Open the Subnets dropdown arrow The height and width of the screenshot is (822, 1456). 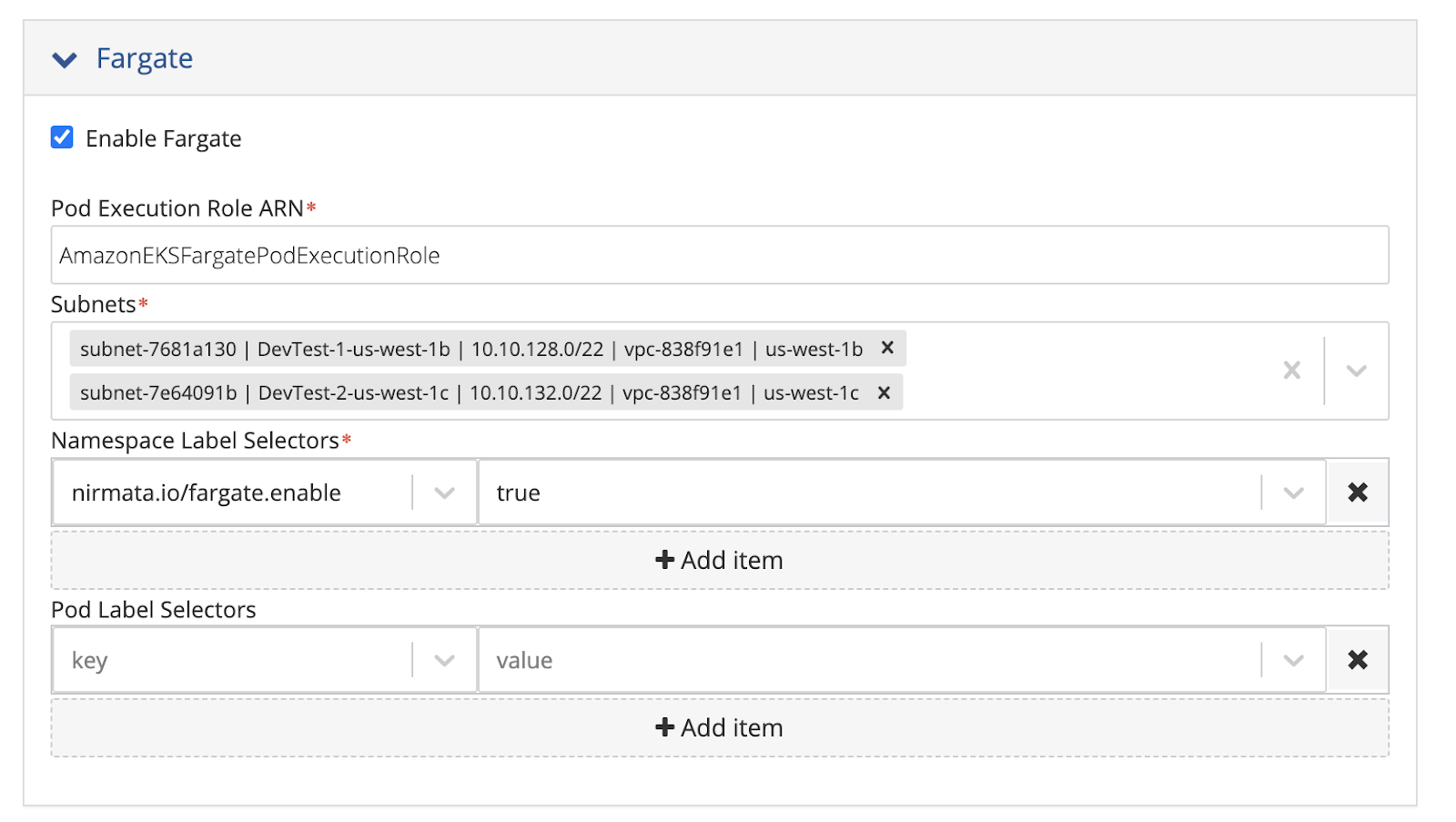[x=1356, y=370]
